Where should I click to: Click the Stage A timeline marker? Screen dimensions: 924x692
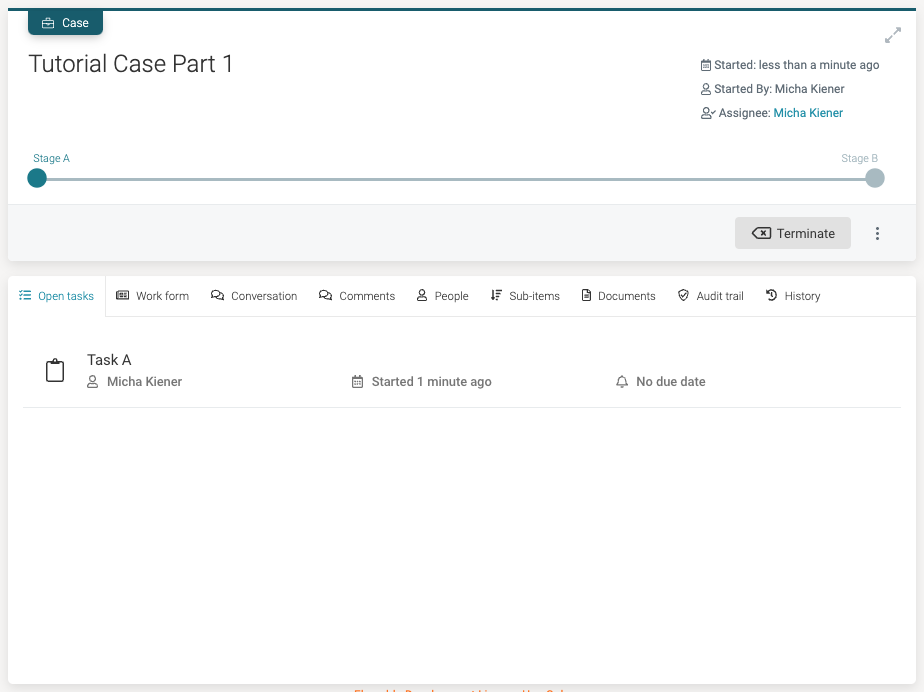point(37,178)
